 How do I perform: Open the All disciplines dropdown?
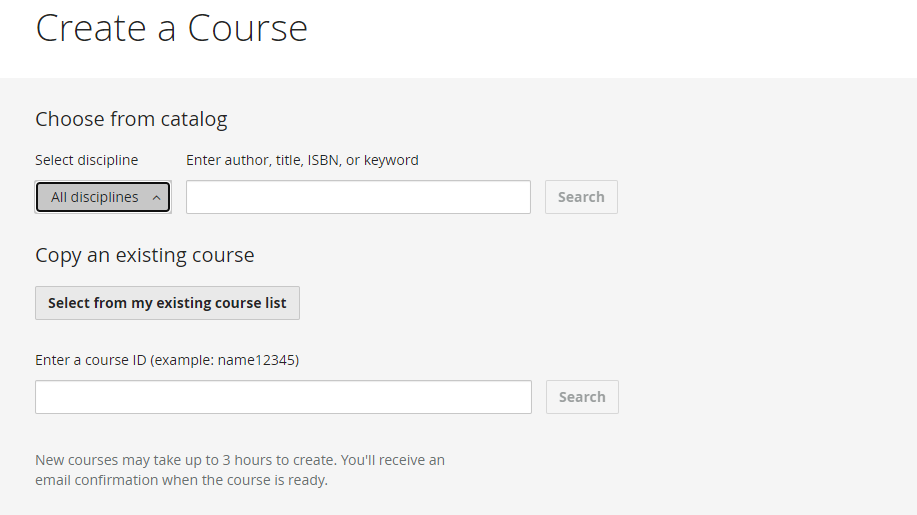[103, 197]
